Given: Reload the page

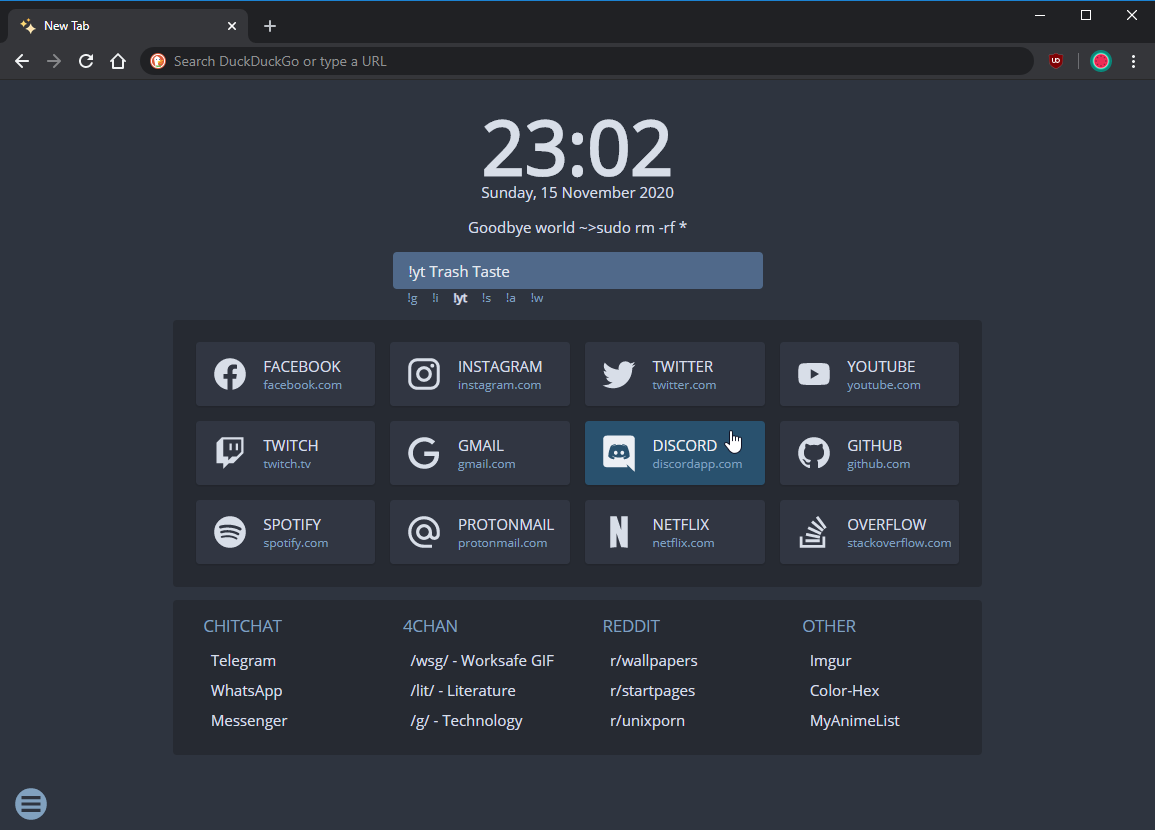Looking at the screenshot, I should pyautogui.click(x=86, y=61).
